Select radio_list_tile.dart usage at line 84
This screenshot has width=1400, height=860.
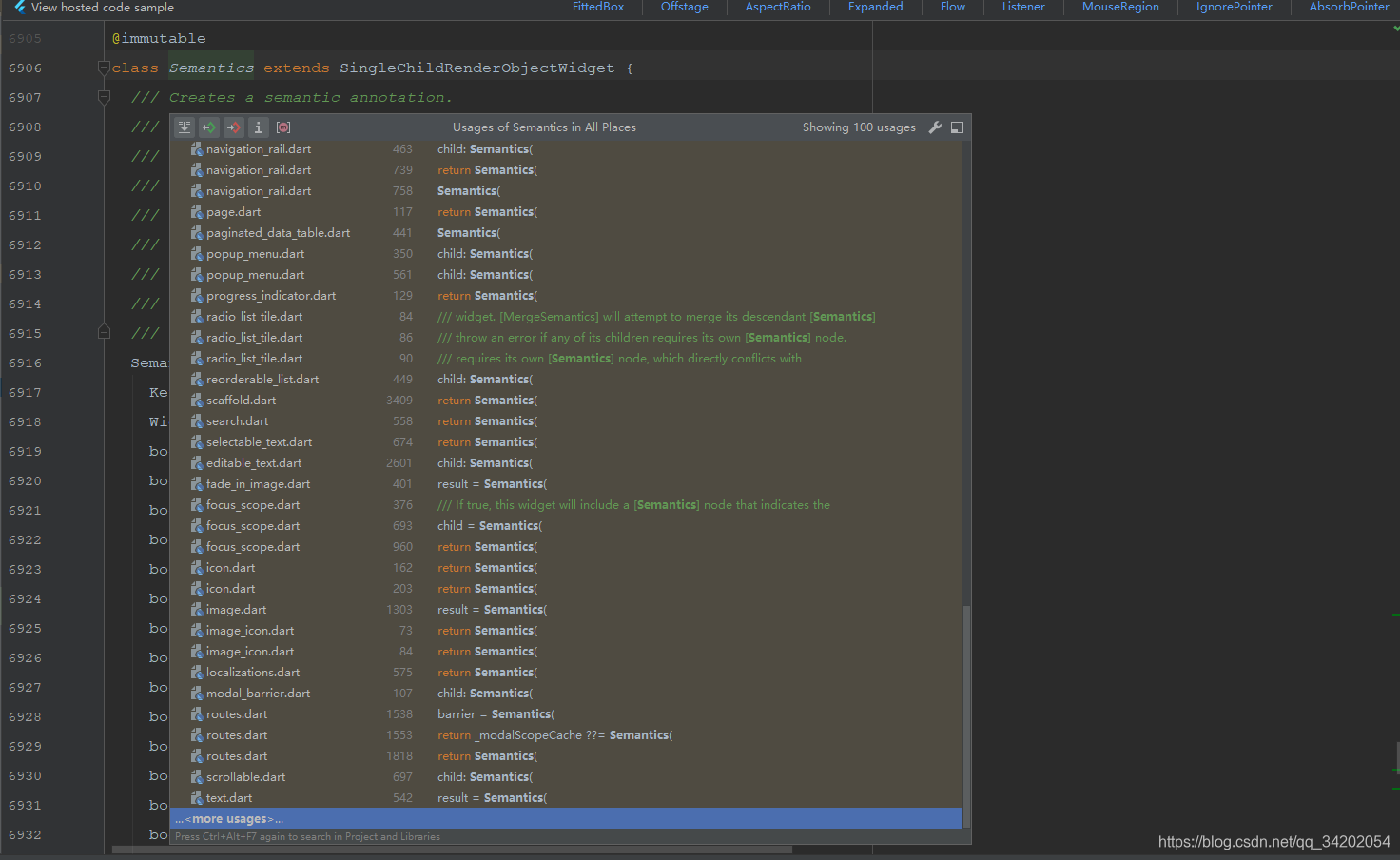pos(566,317)
